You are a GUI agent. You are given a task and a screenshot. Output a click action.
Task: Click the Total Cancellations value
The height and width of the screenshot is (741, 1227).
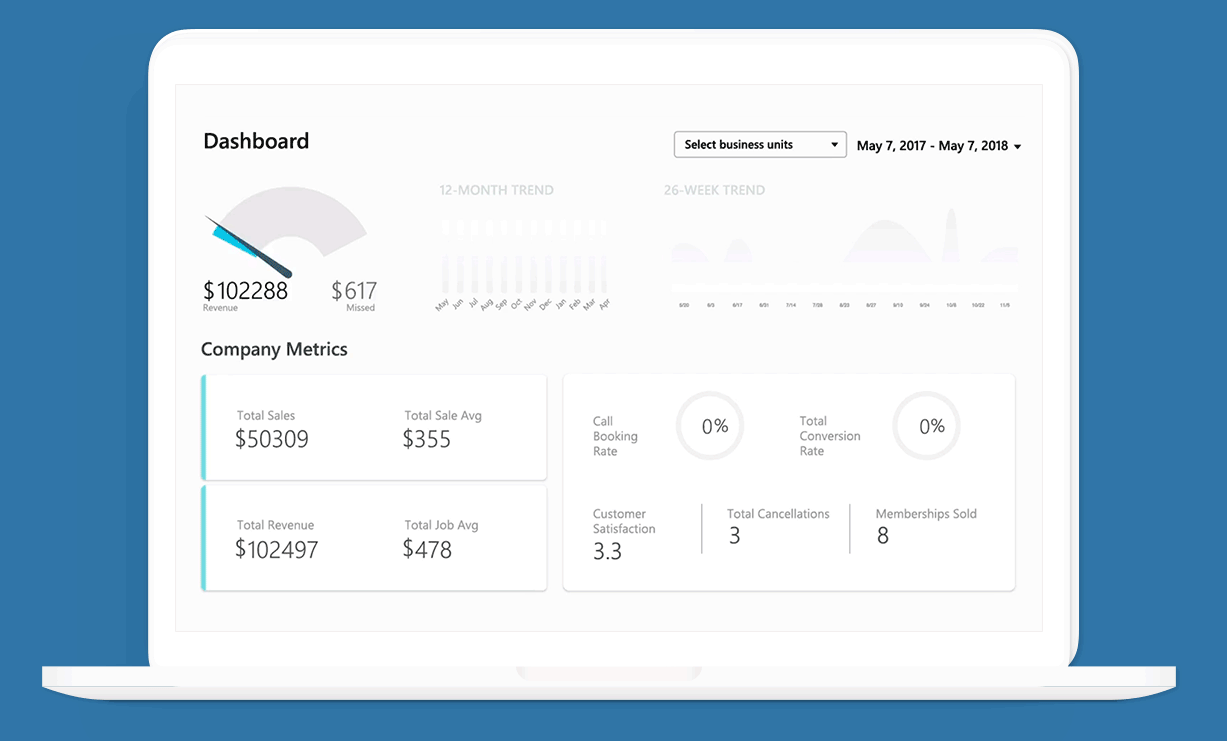[x=734, y=535]
